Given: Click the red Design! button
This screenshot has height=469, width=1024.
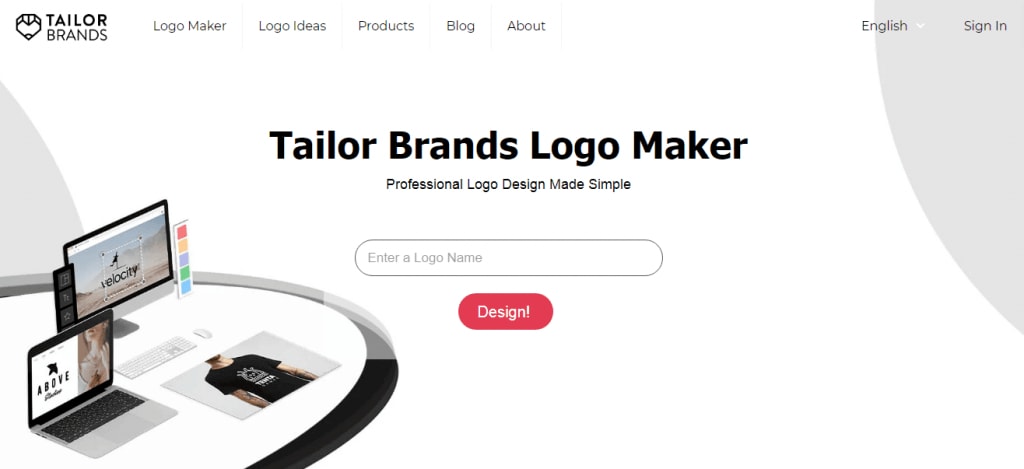Looking at the screenshot, I should point(505,312).
